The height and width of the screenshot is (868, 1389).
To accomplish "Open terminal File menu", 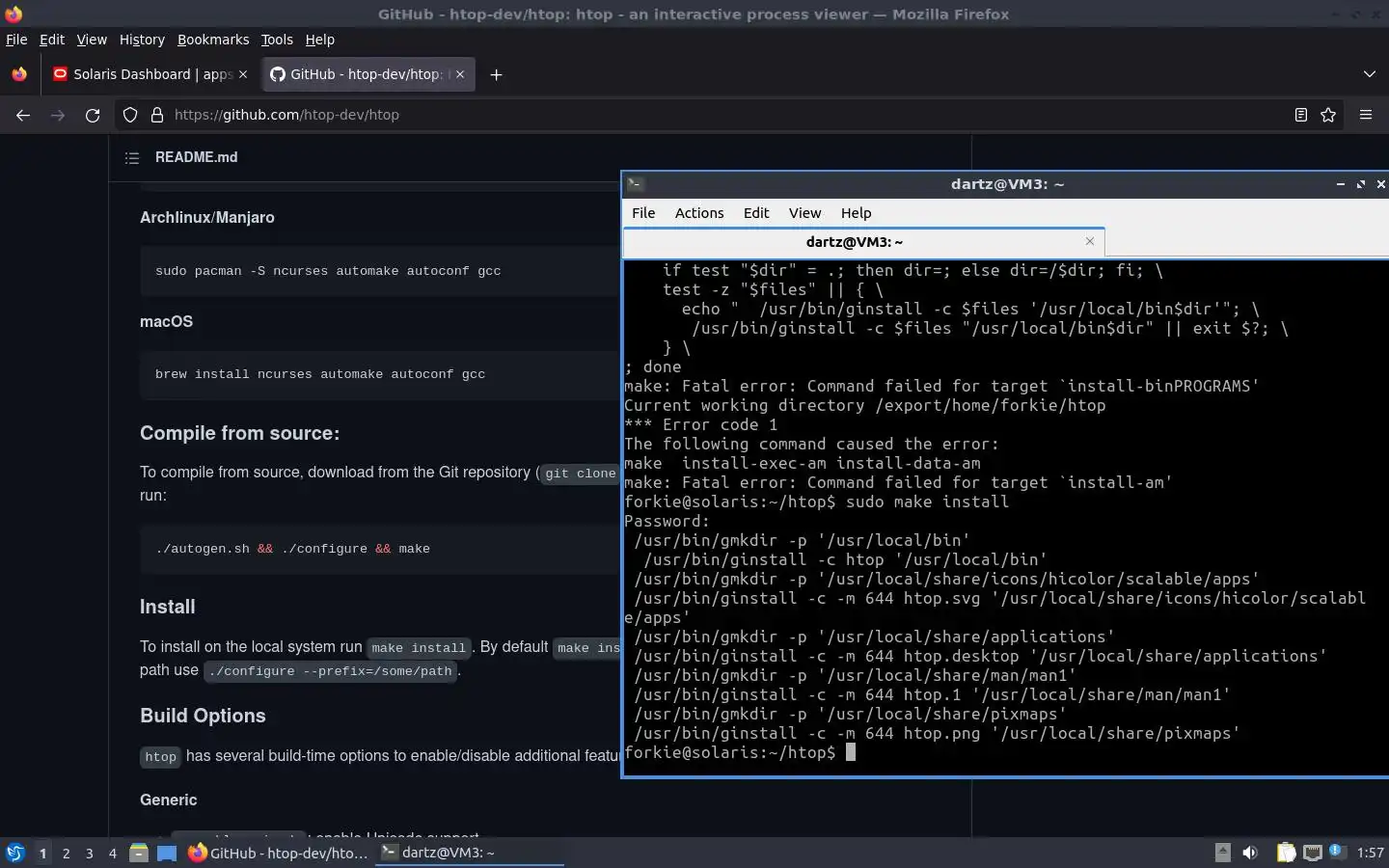I will pyautogui.click(x=643, y=213).
